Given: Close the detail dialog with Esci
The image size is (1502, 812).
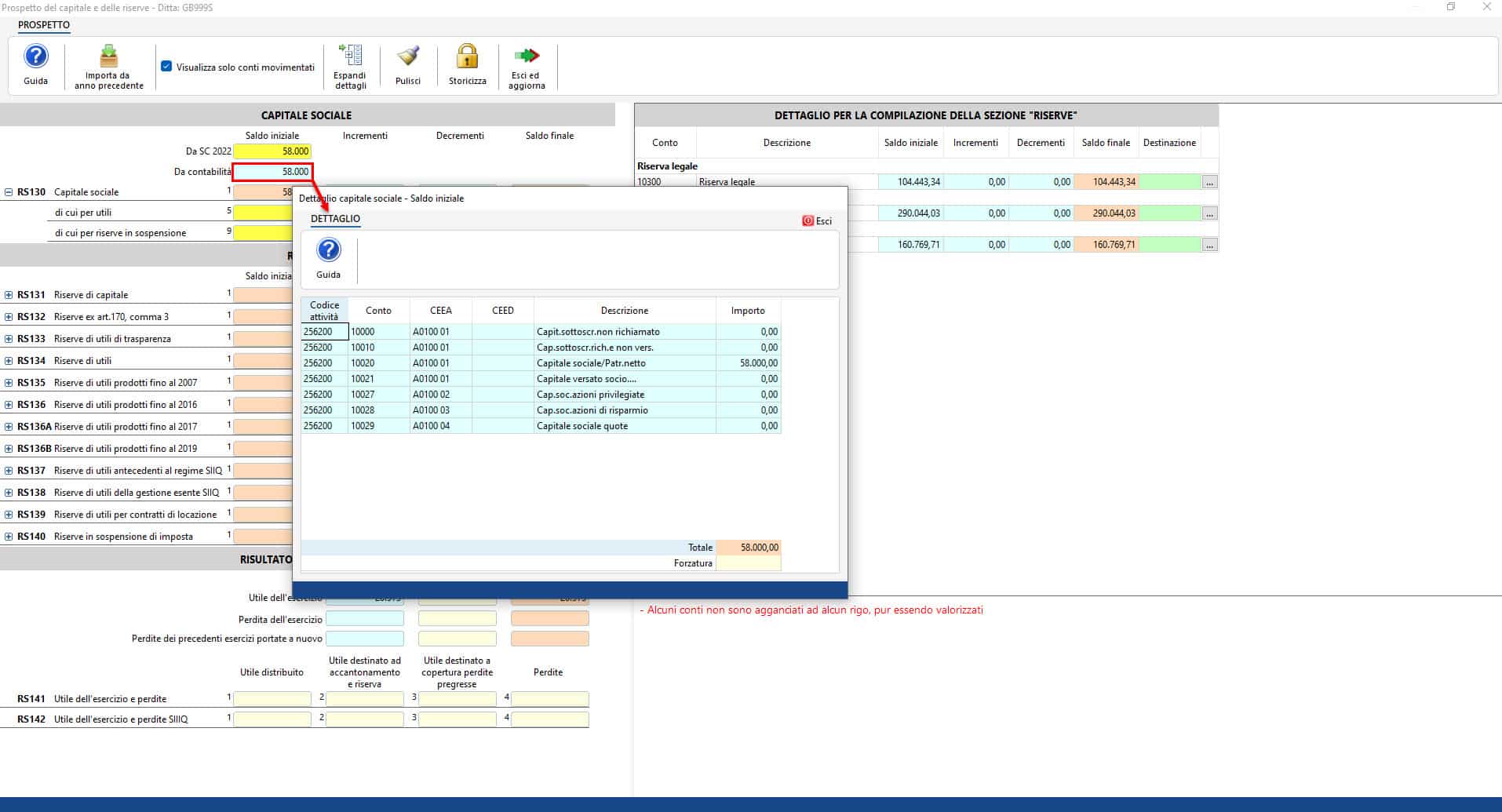Looking at the screenshot, I should coord(817,221).
